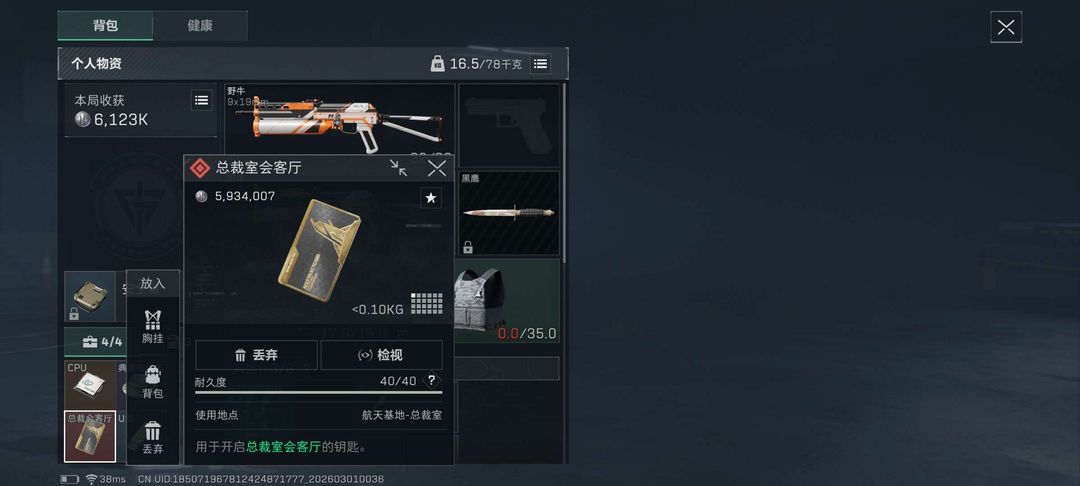Expand the 本局收获 list menu
1080x486 pixels.
[x=201, y=101]
